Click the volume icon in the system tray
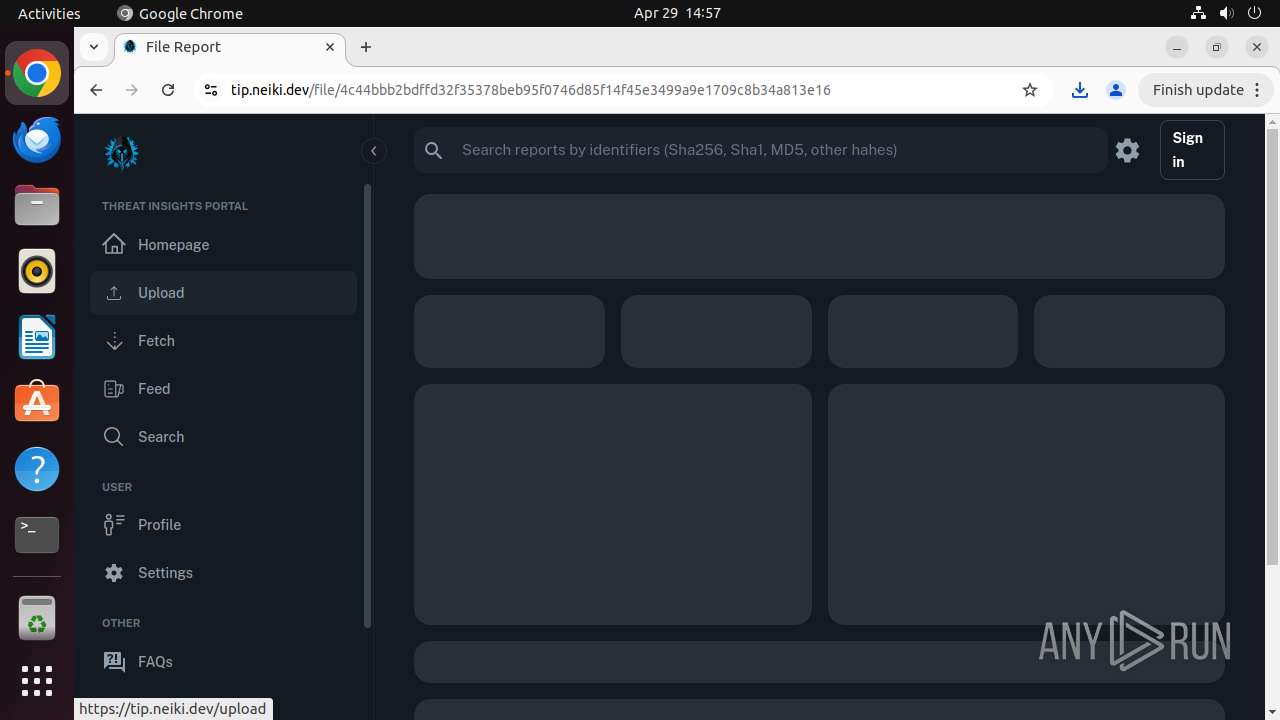The width and height of the screenshot is (1280, 720). click(1227, 13)
